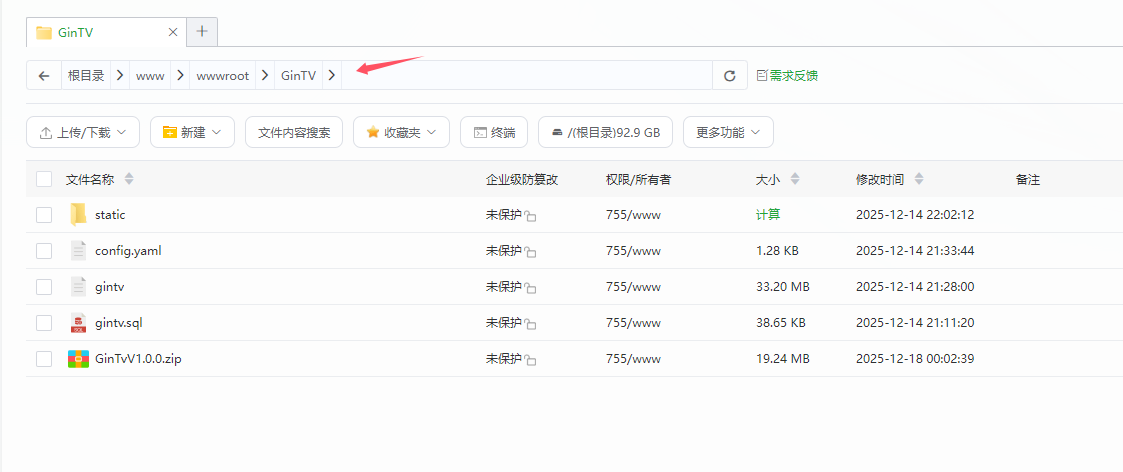This screenshot has height=472, width=1123.
Task: Click the 企业级防篡改 column header
Action: coord(522,180)
